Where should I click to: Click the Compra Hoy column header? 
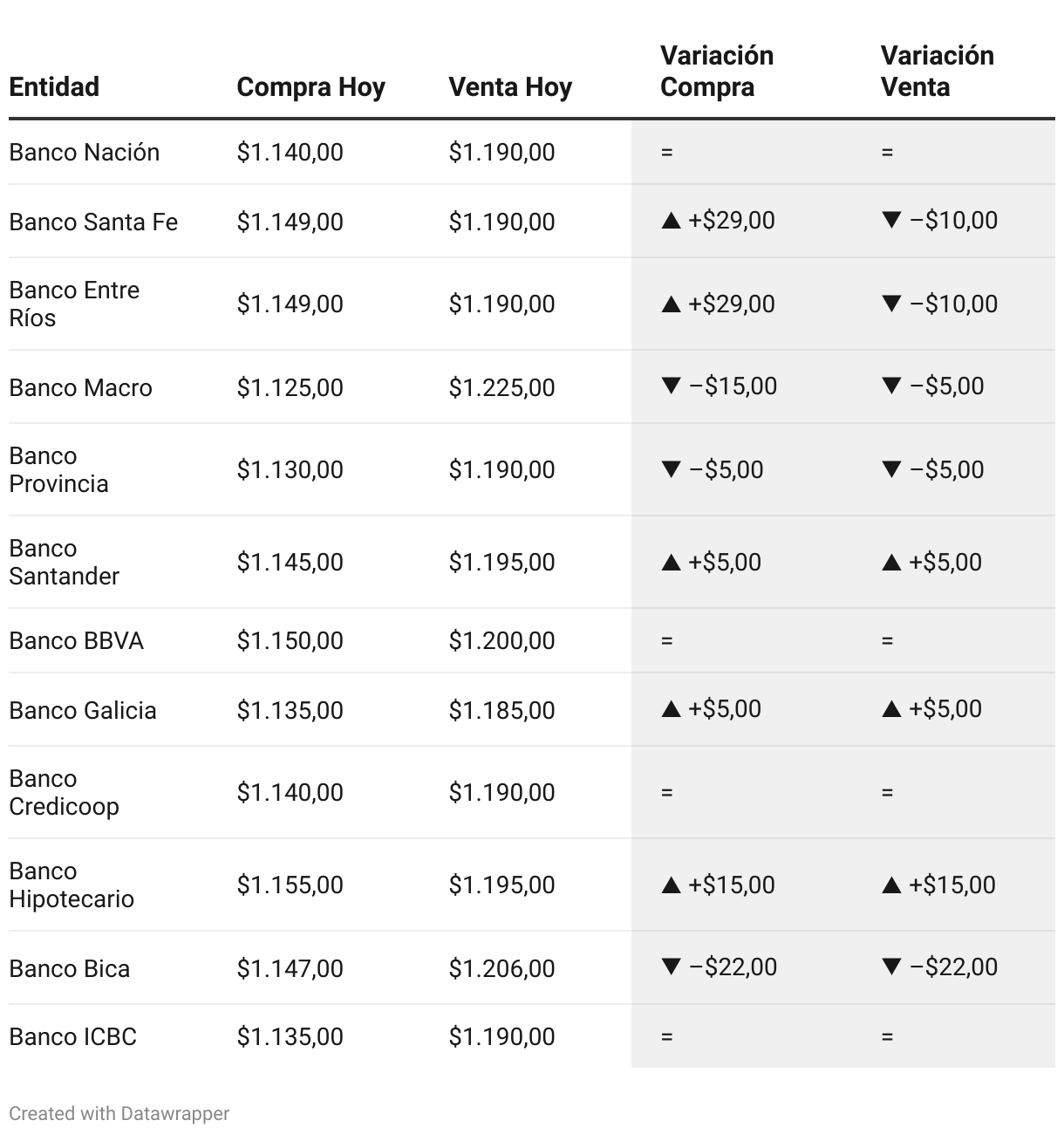[x=310, y=87]
